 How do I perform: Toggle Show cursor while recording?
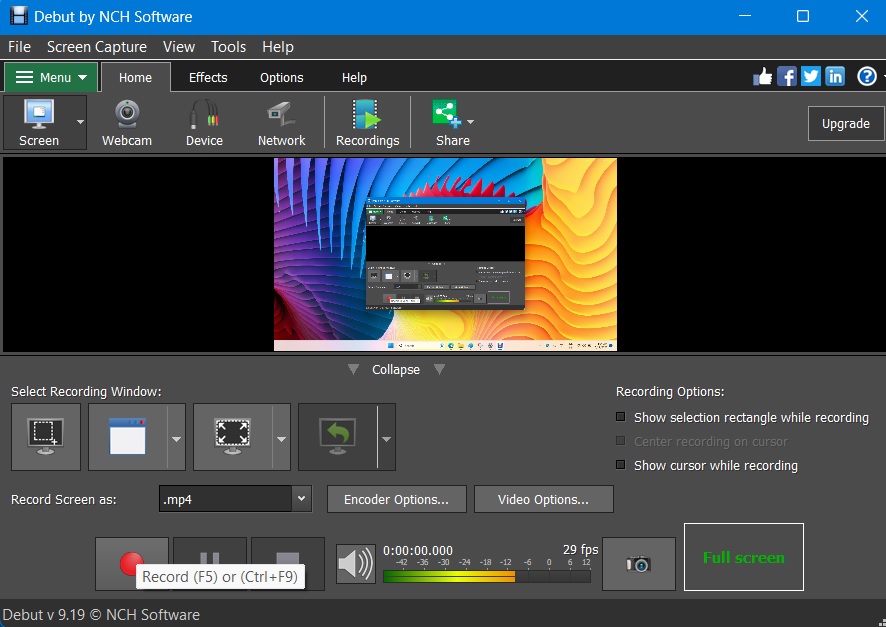click(x=620, y=465)
